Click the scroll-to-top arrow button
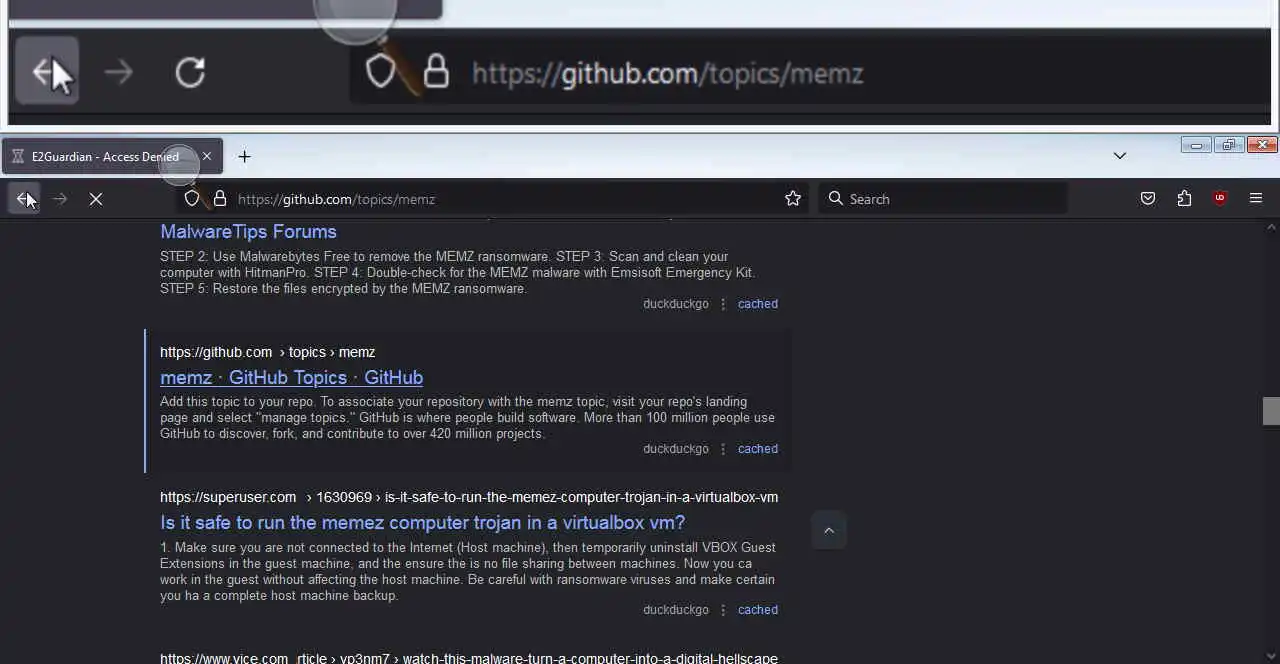The image size is (1280, 664). coord(829,531)
